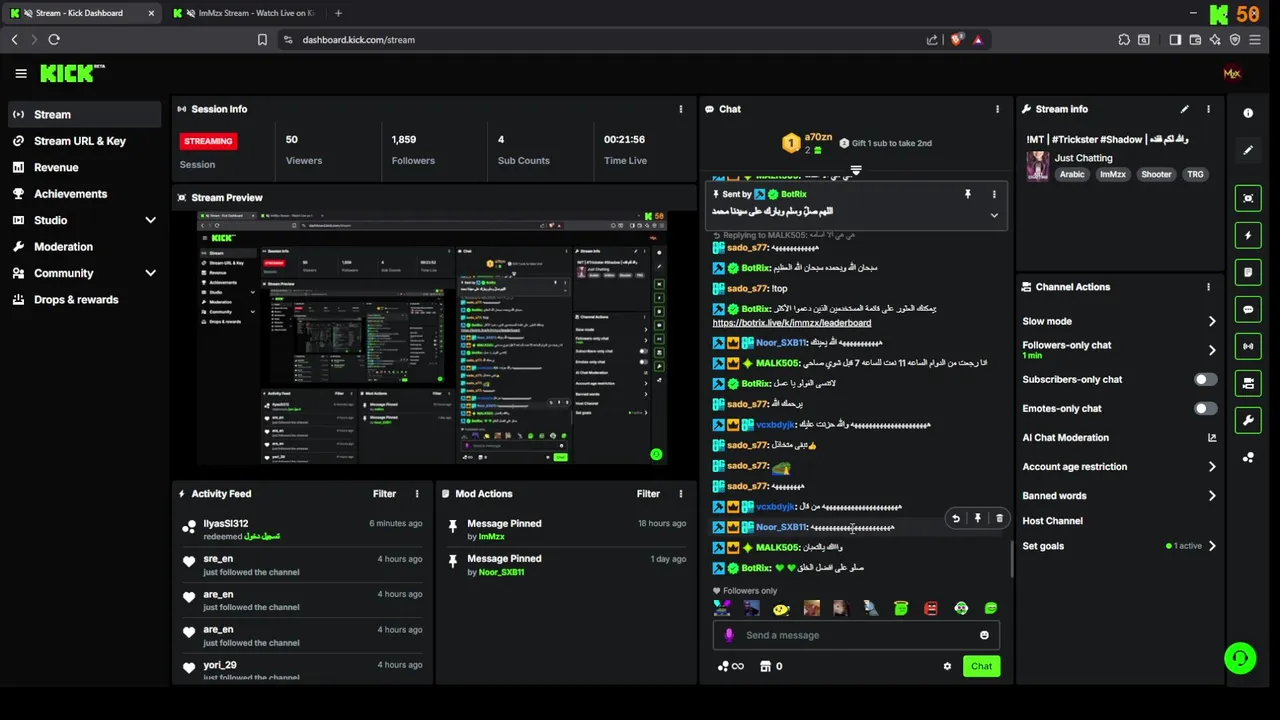The image size is (1280, 720).
Task: Open Chat panel three-dot menu
Action: (997, 109)
